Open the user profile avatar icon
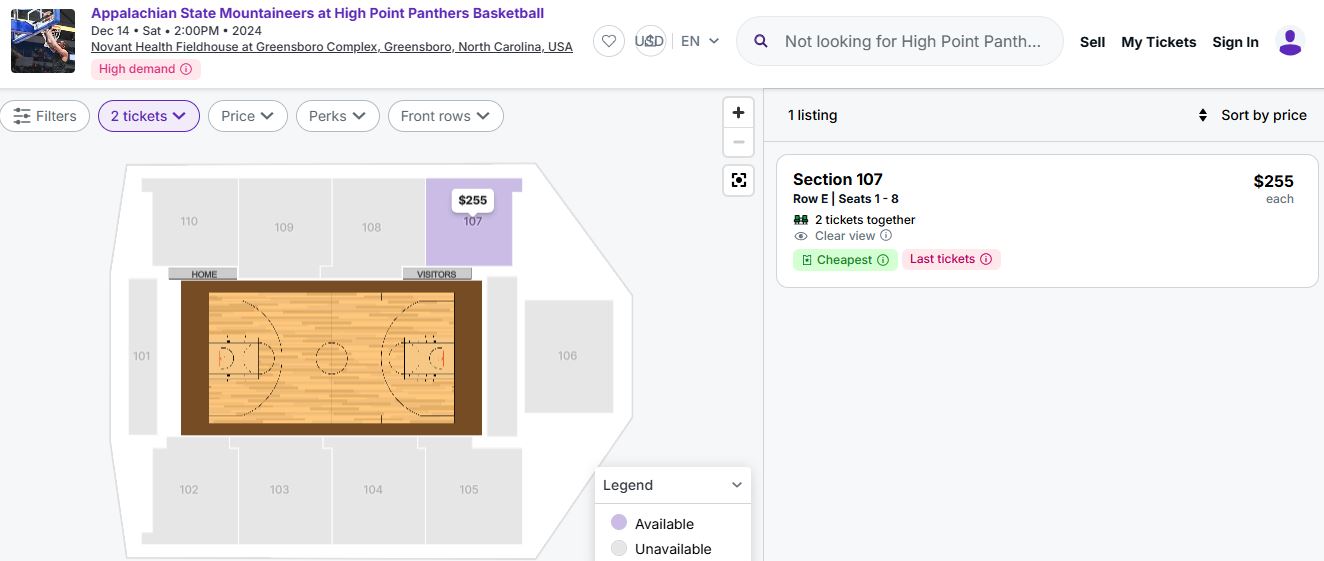Screen dimensions: 1324x561 point(1290,42)
